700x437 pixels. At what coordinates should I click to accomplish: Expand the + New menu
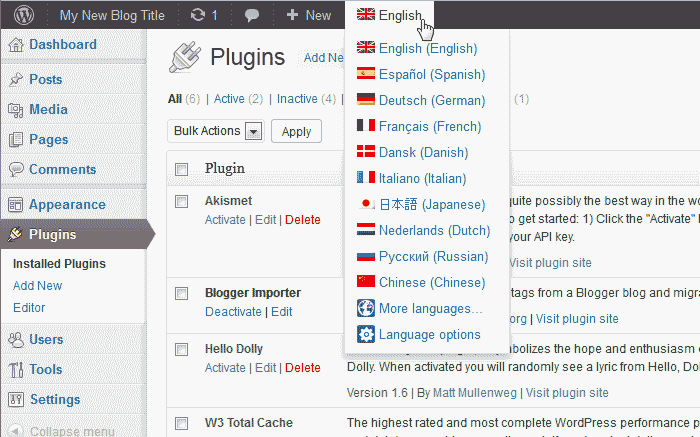coord(308,15)
